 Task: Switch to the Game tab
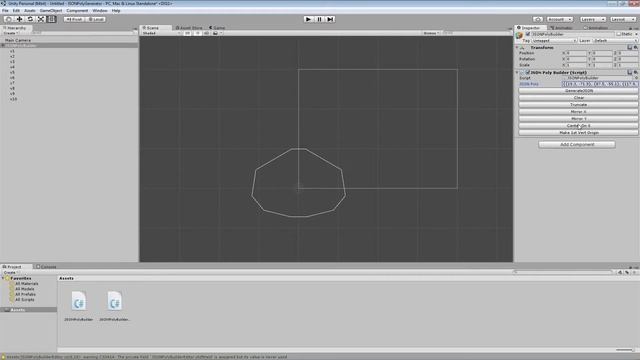[x=217, y=28]
